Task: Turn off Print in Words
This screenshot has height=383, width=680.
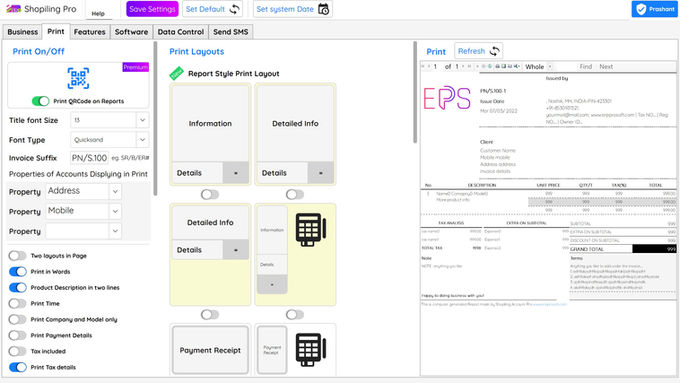Action: 17,272
